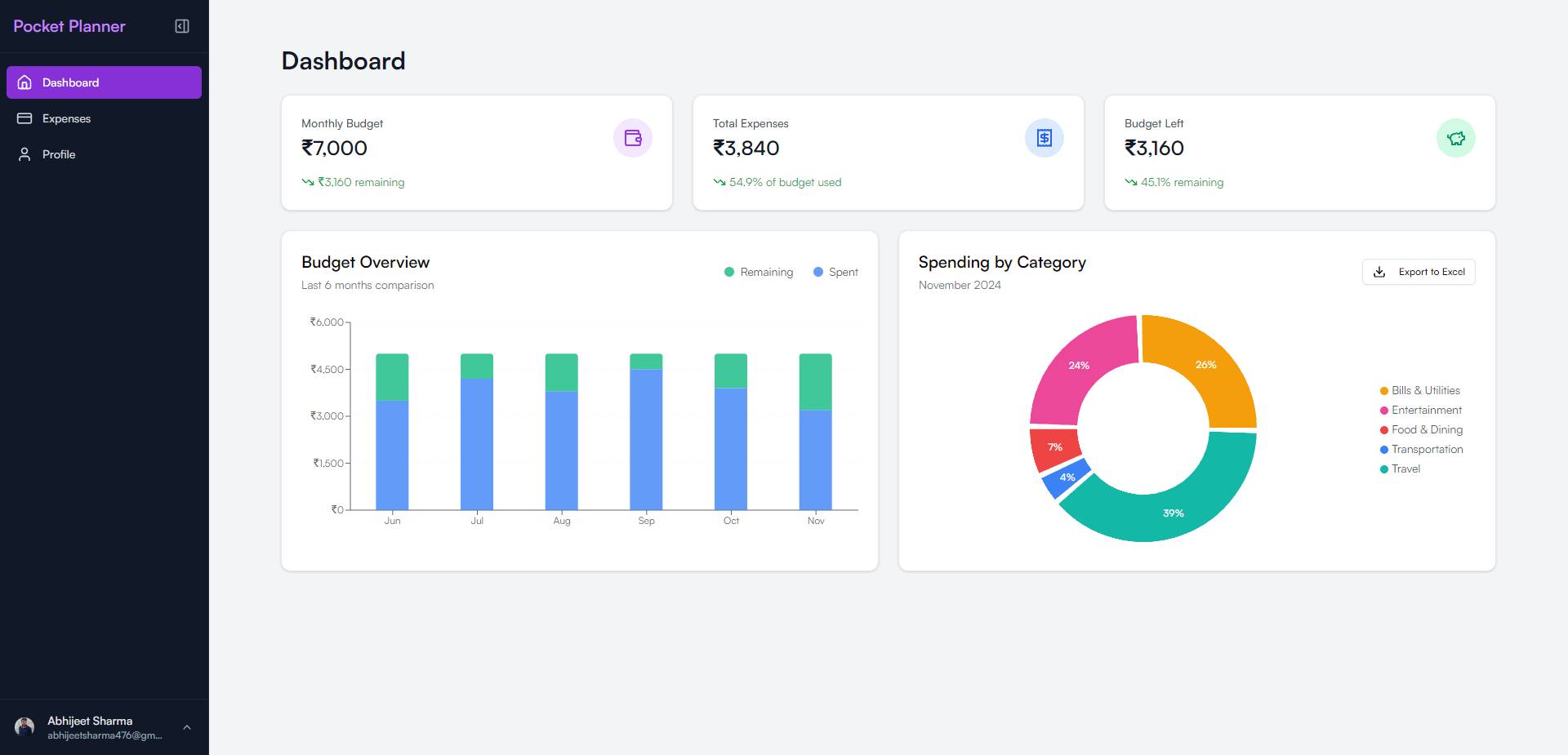
Task: Toggle the Spent series in chart legend
Action: [835, 272]
